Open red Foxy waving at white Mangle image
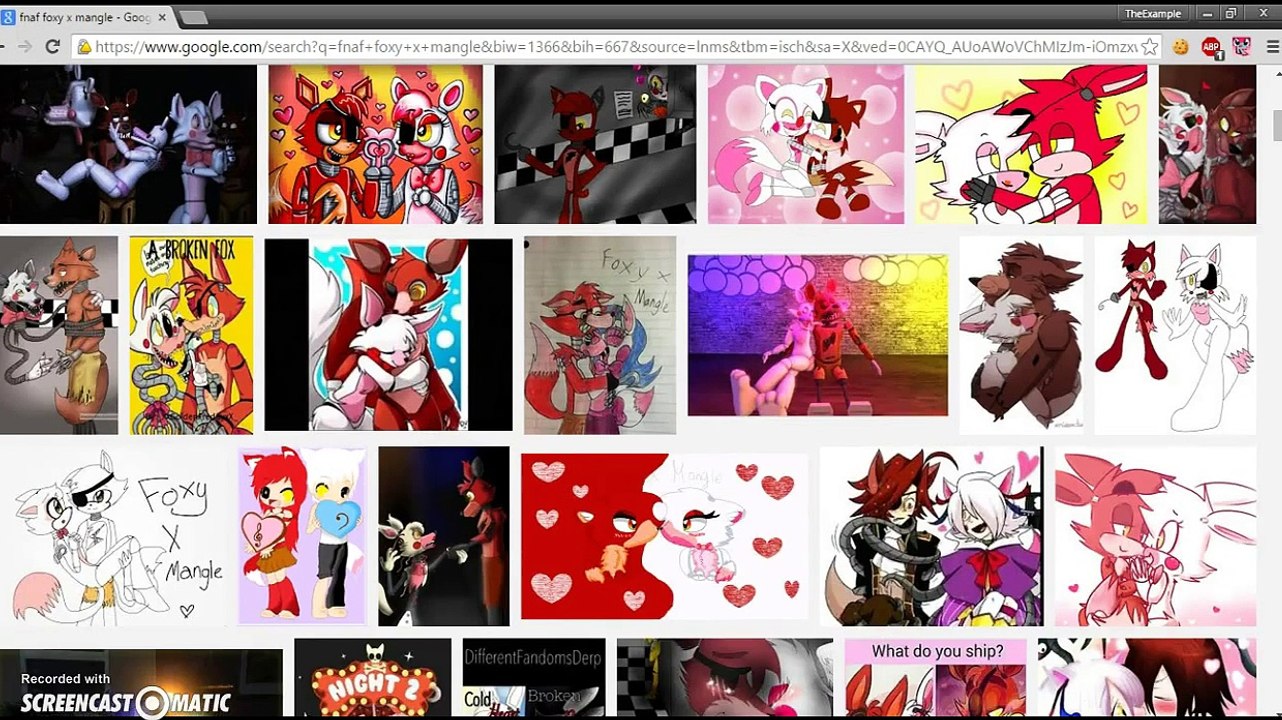Screen dimensions: 1282x720 point(1175,335)
